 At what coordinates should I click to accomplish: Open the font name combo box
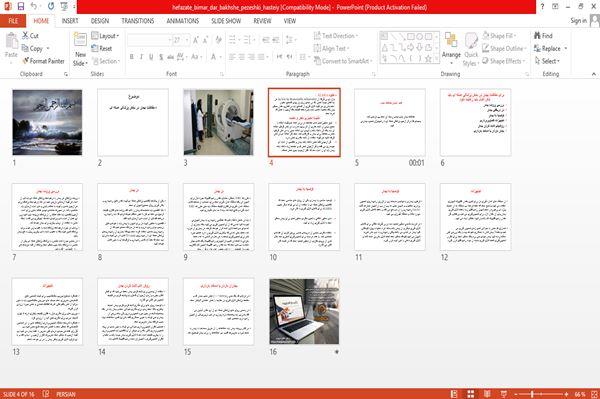[x=149, y=40]
